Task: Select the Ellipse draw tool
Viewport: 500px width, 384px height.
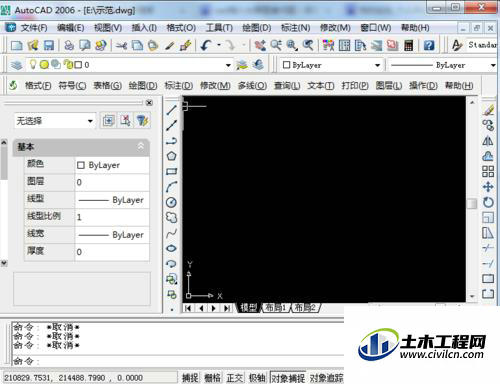Action: (171, 248)
